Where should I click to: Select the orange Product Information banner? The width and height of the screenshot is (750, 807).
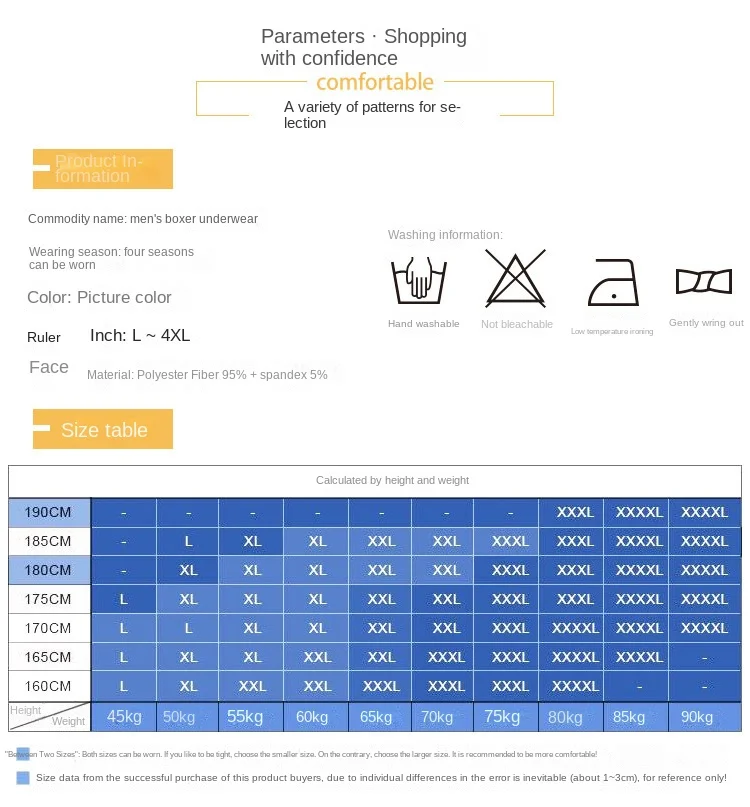(103, 169)
